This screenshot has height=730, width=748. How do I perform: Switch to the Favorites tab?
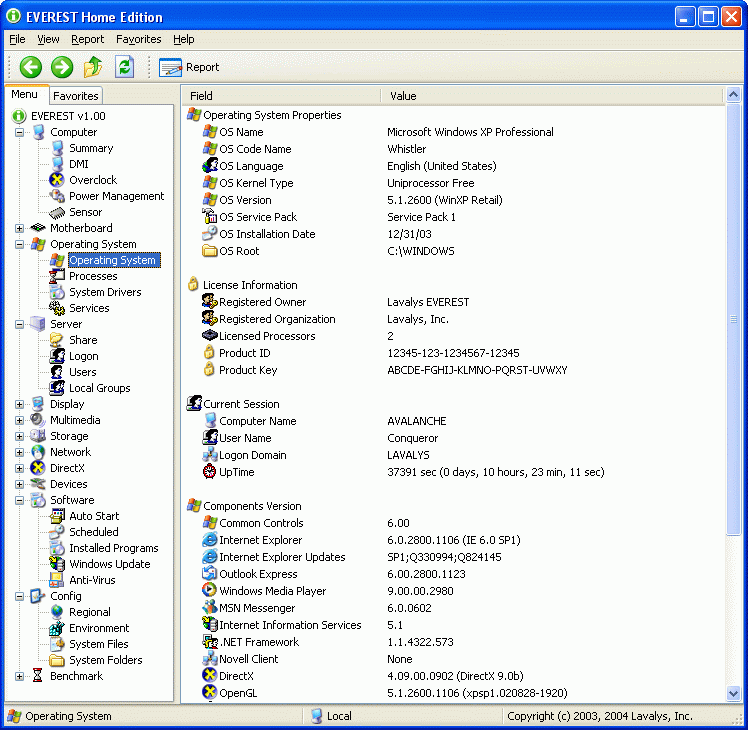(x=75, y=96)
